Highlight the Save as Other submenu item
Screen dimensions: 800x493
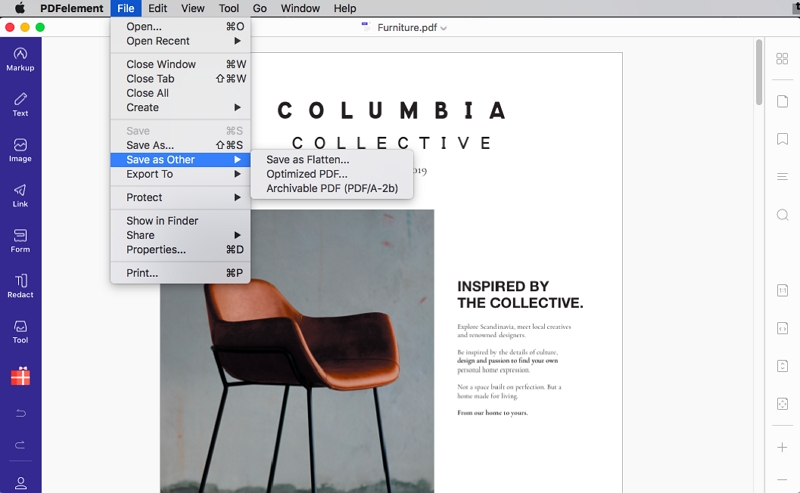pos(181,160)
